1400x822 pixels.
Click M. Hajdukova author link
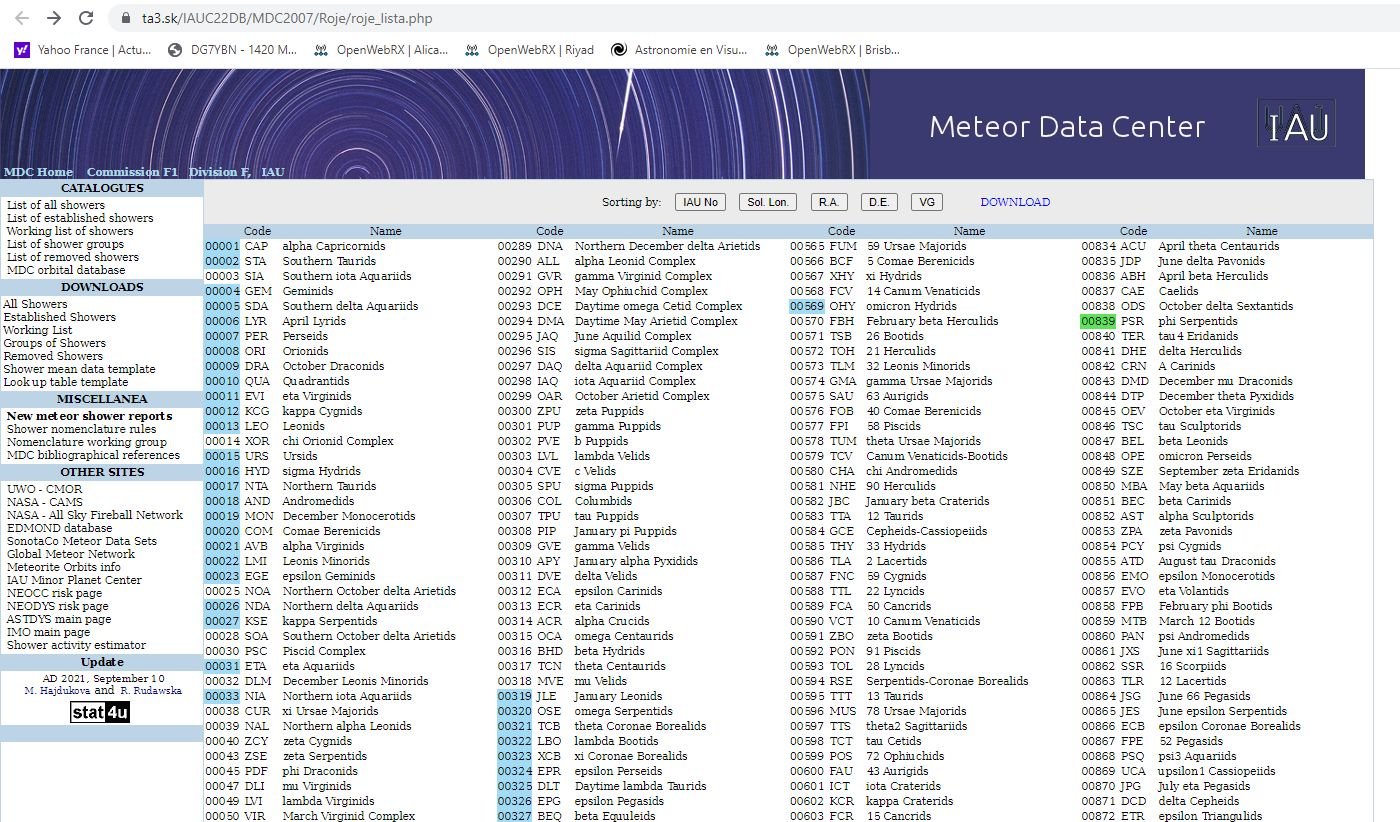[x=57, y=691]
